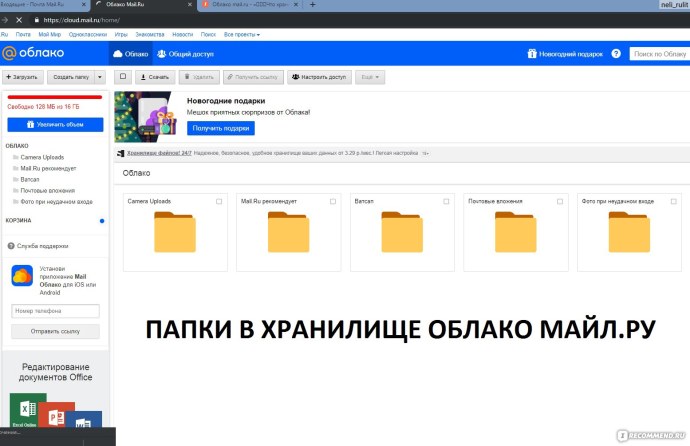Open Фото при неудачном входе folder icon
Image resolution: width=690 pixels, height=446 pixels.
629,232
